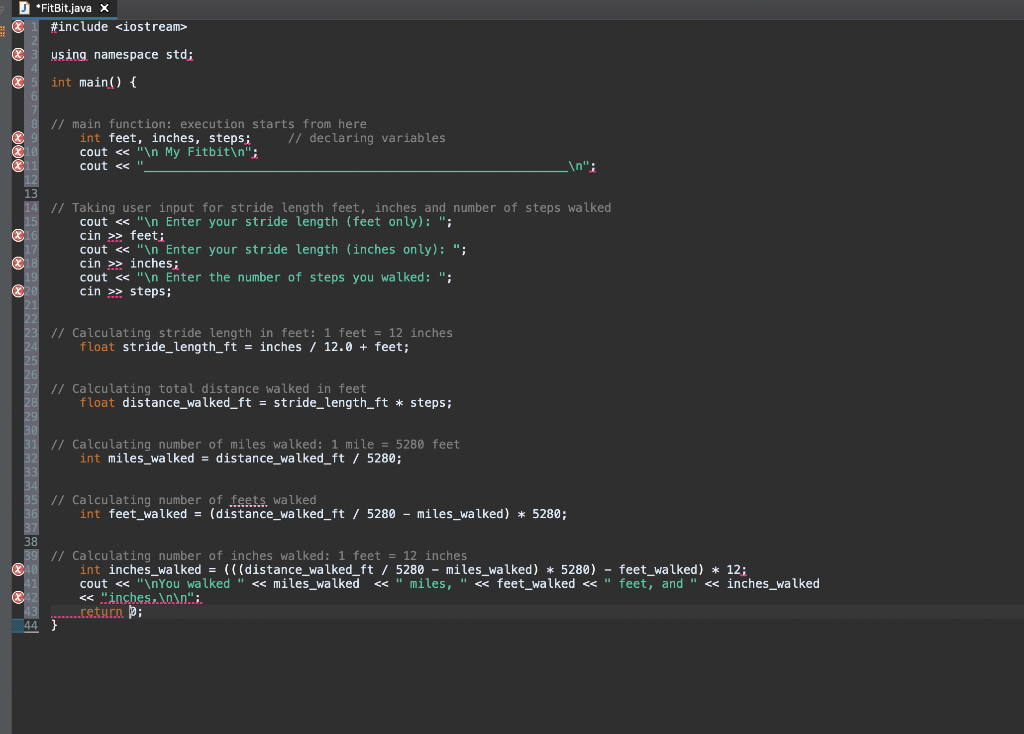The height and width of the screenshot is (734, 1024).
Task: Click the error badge beside line 42
Action: click(x=17, y=597)
